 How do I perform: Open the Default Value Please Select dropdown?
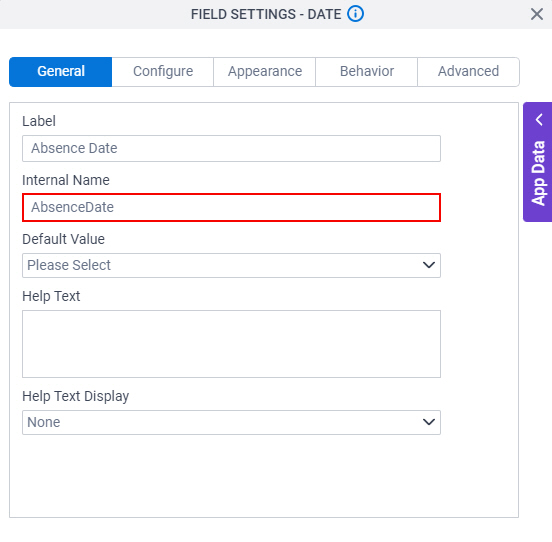point(231,265)
